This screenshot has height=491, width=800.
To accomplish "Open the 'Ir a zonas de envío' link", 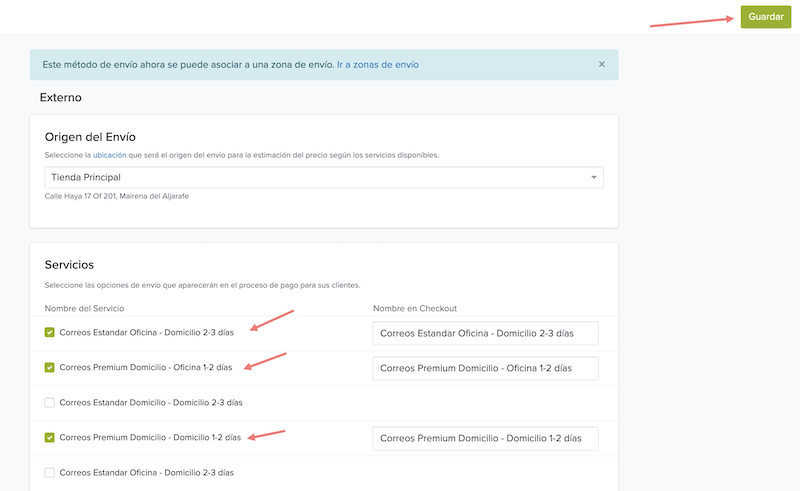I will pyautogui.click(x=377, y=65).
